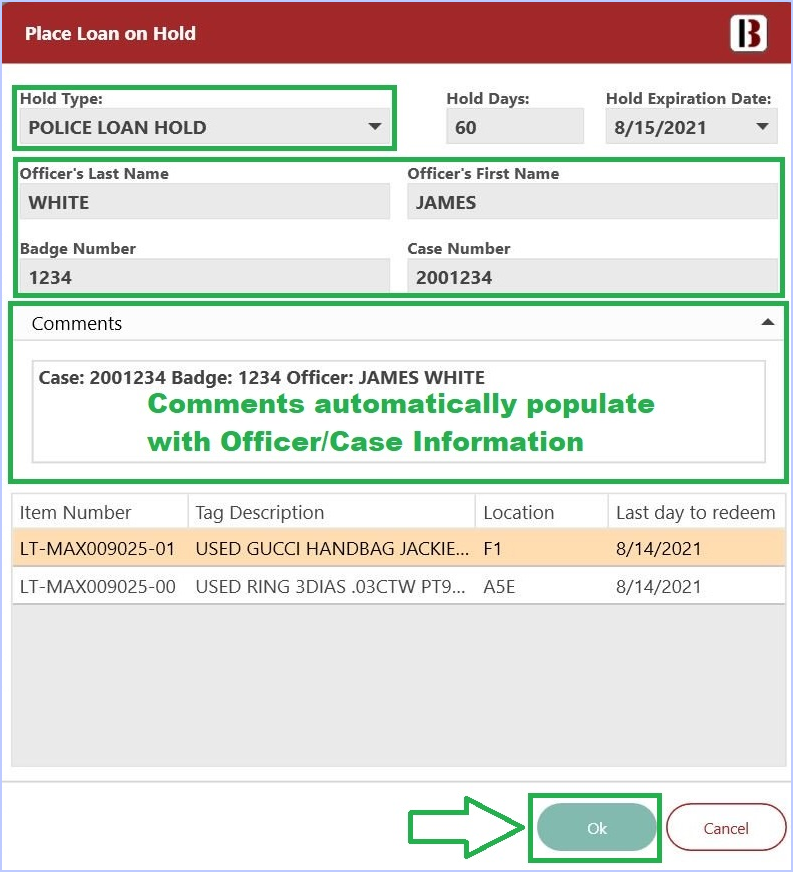Click USED GUCCI HANDBAG JACKIE description cell
Image resolution: width=793 pixels, height=872 pixels.
coord(331,548)
